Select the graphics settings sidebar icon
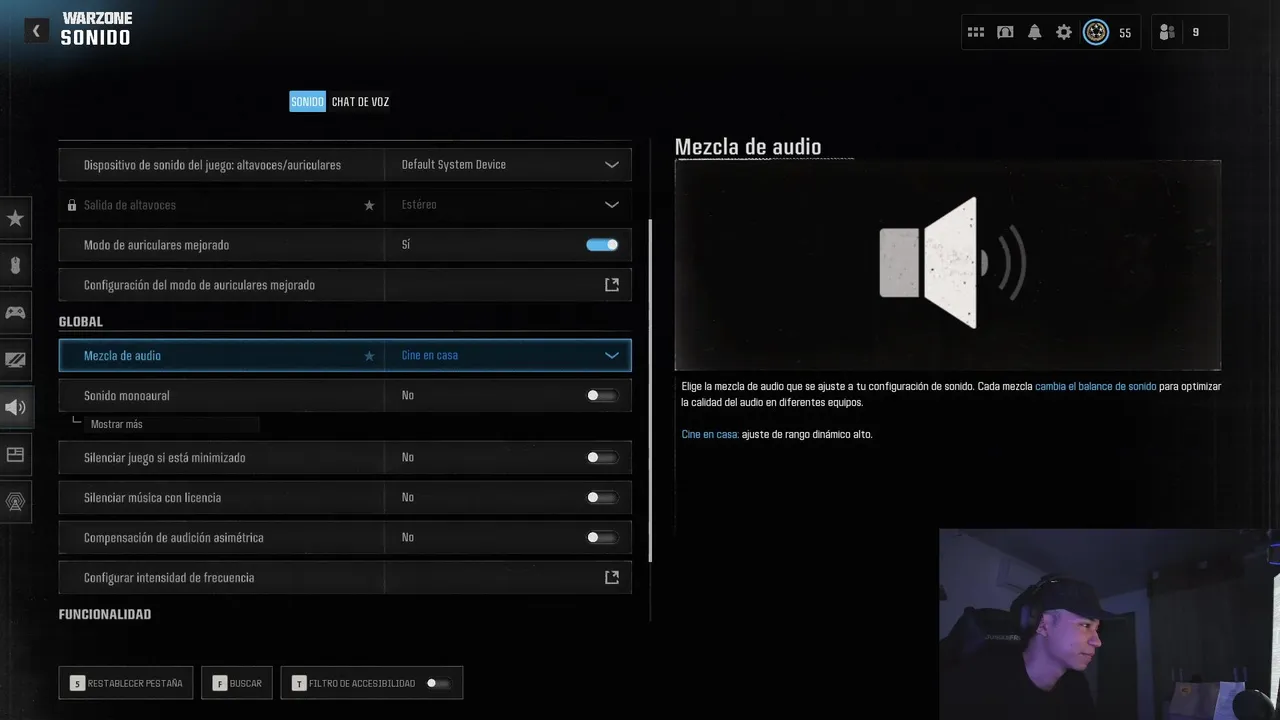 [15, 359]
